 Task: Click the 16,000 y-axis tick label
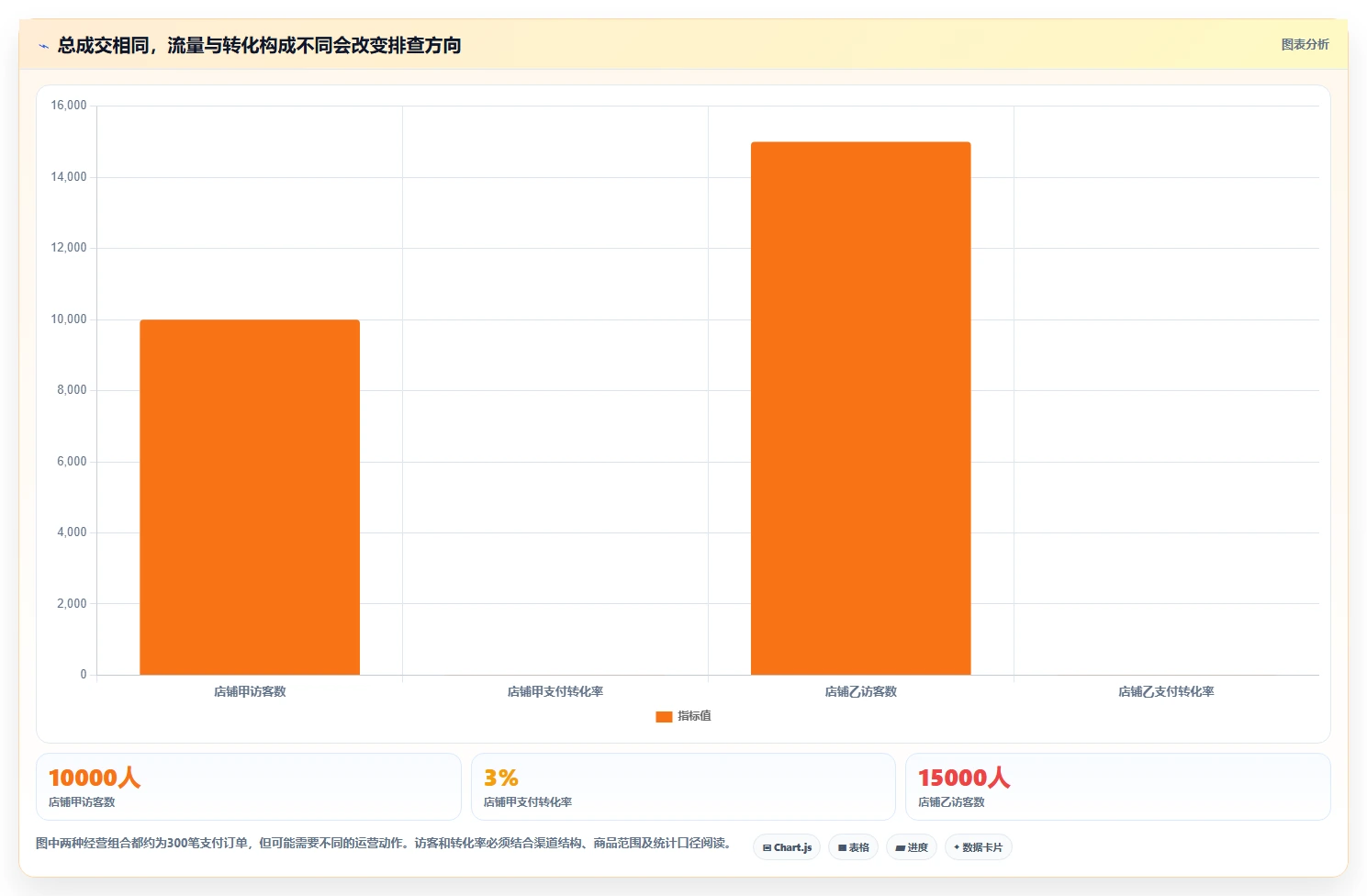(69, 106)
